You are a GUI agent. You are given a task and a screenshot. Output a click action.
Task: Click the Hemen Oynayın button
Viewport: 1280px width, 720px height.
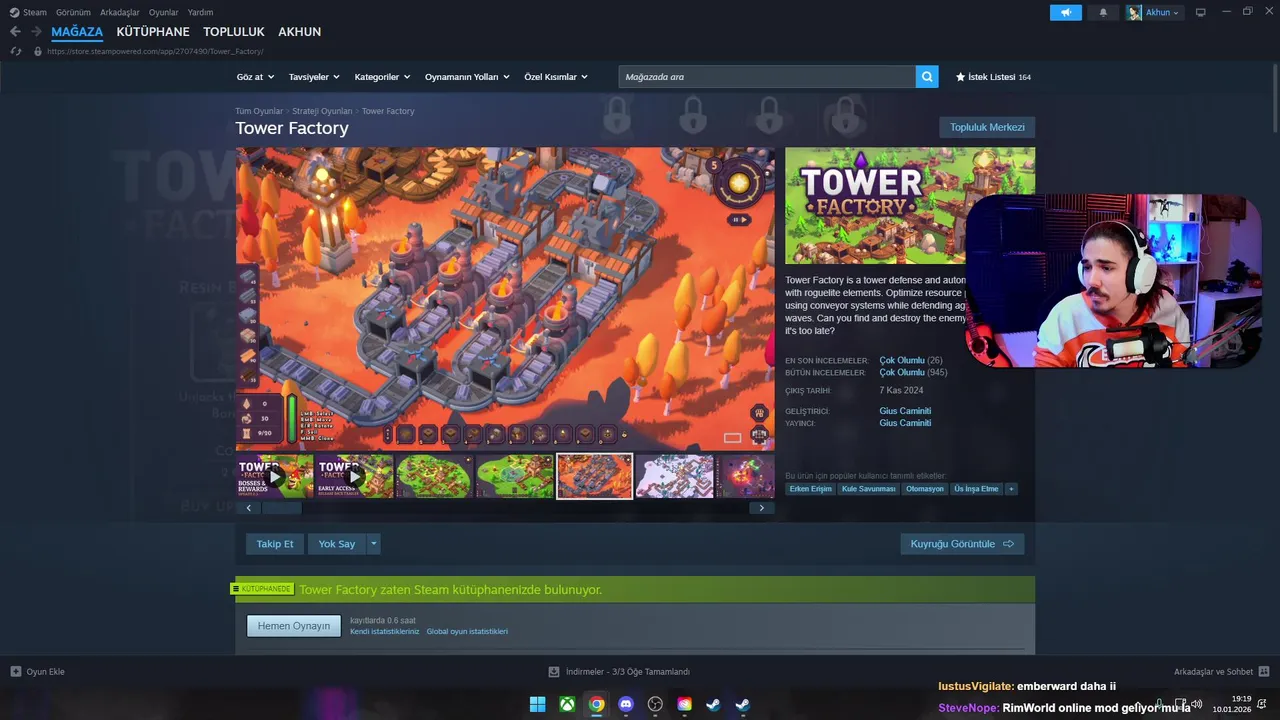[x=294, y=626]
